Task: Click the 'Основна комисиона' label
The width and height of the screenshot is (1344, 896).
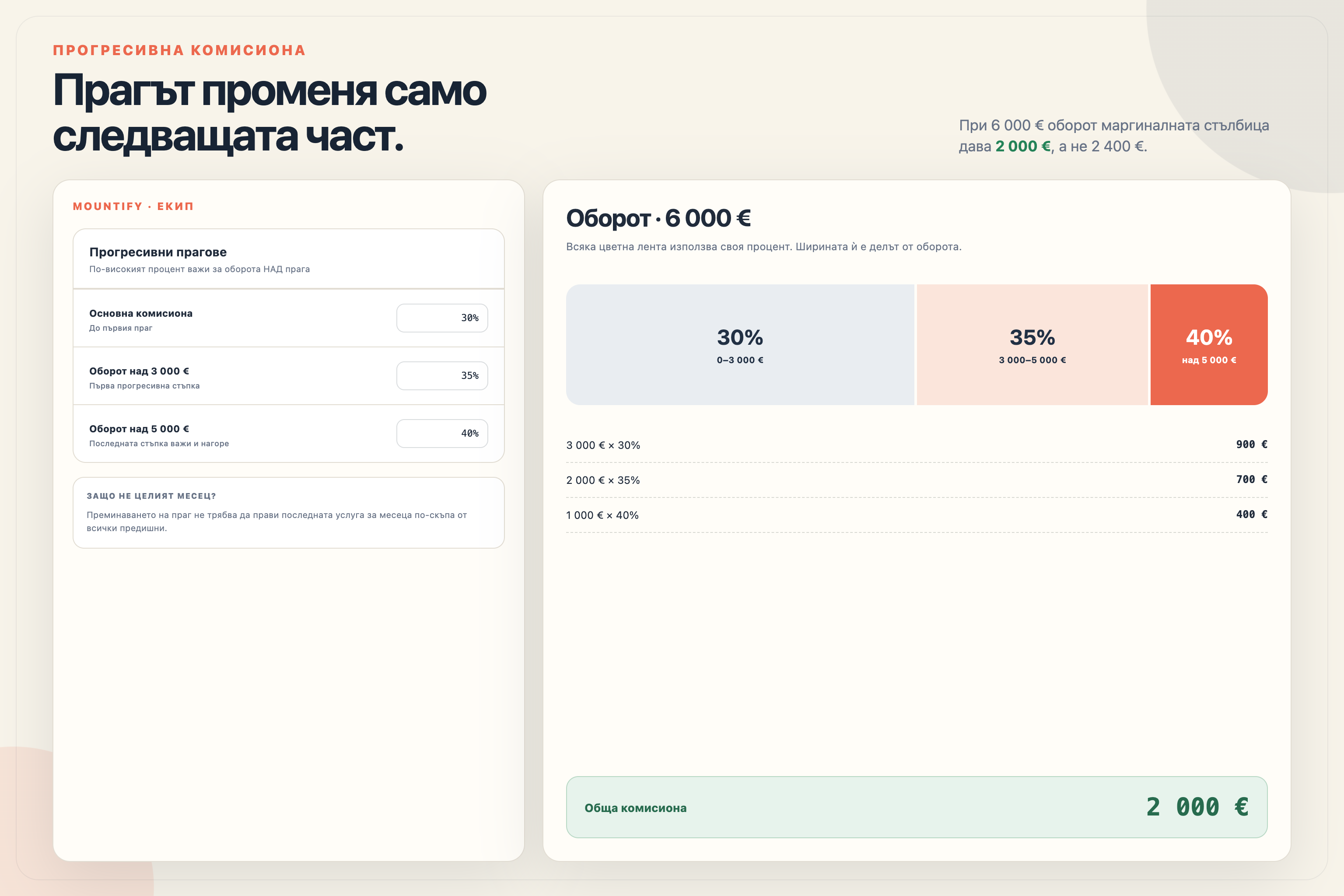Action: point(140,313)
